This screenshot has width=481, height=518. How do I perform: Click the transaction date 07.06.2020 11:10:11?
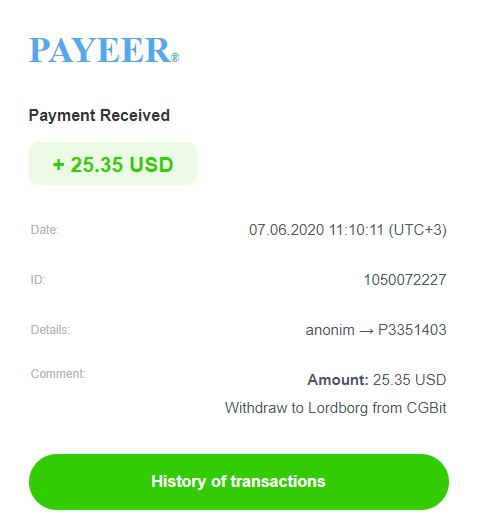click(x=316, y=230)
